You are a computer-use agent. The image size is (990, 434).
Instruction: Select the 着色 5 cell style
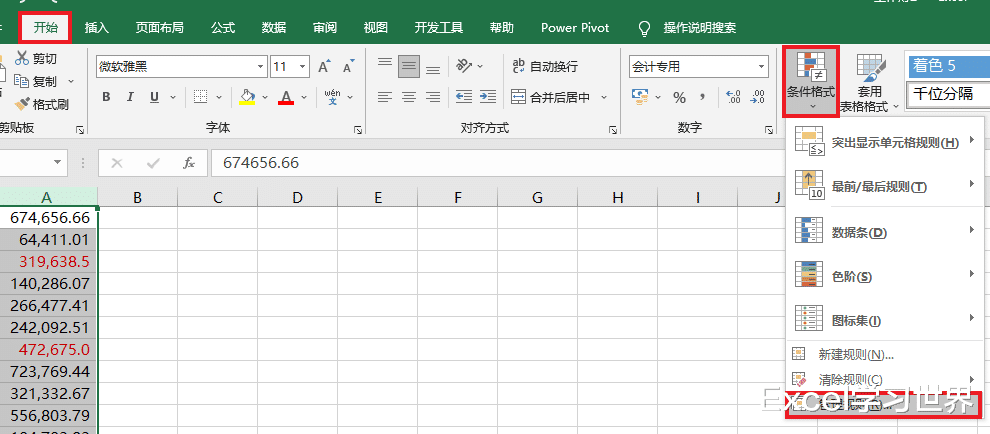947,66
